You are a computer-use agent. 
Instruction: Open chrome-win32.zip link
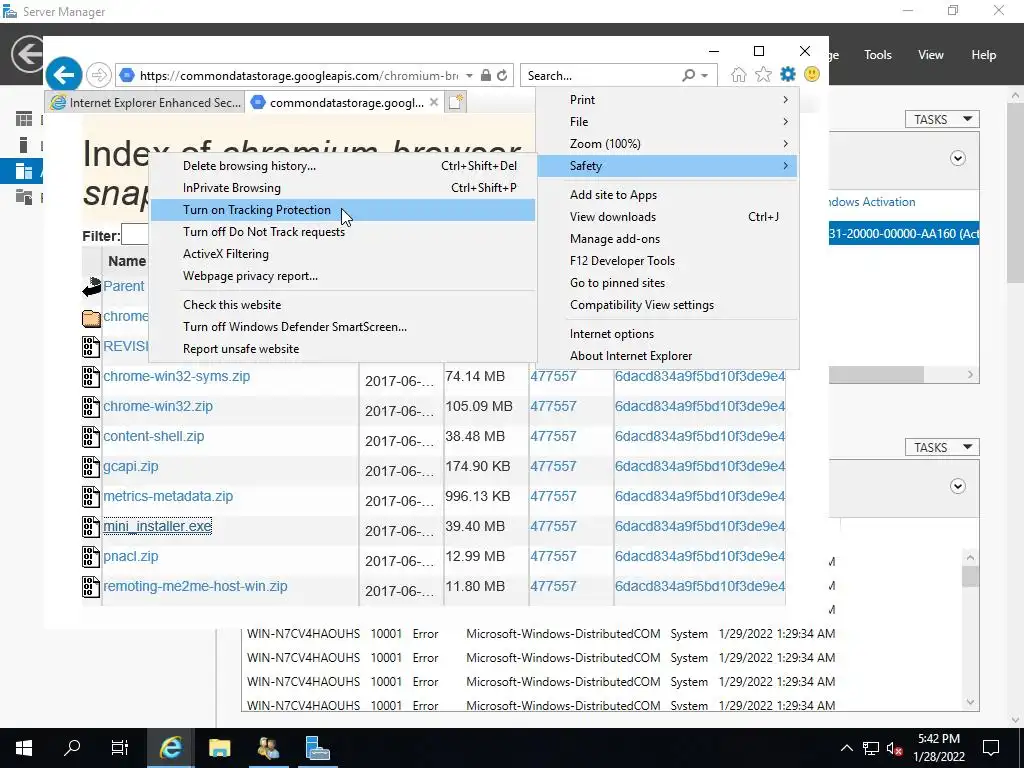point(158,406)
